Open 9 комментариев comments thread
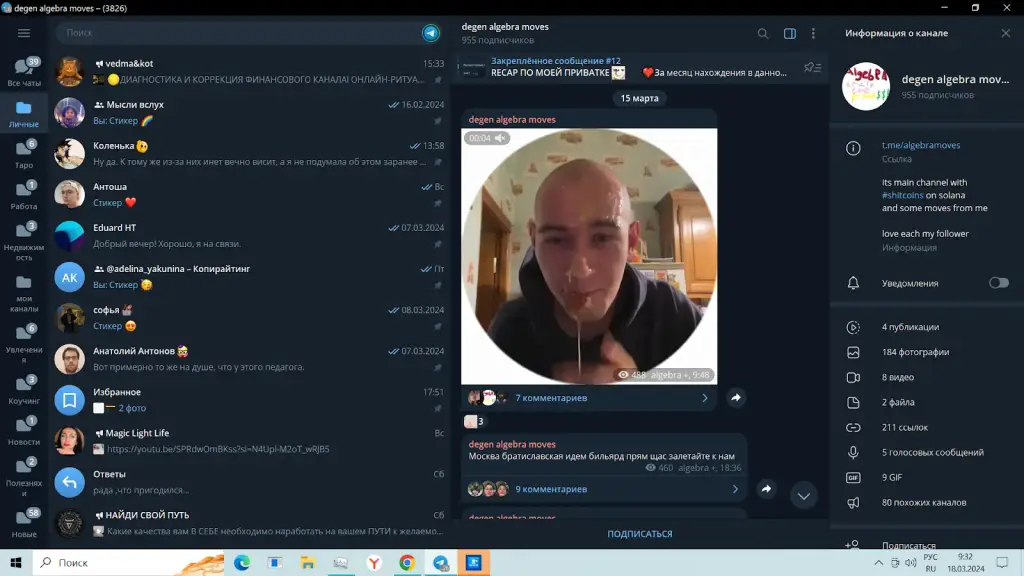 coord(551,488)
